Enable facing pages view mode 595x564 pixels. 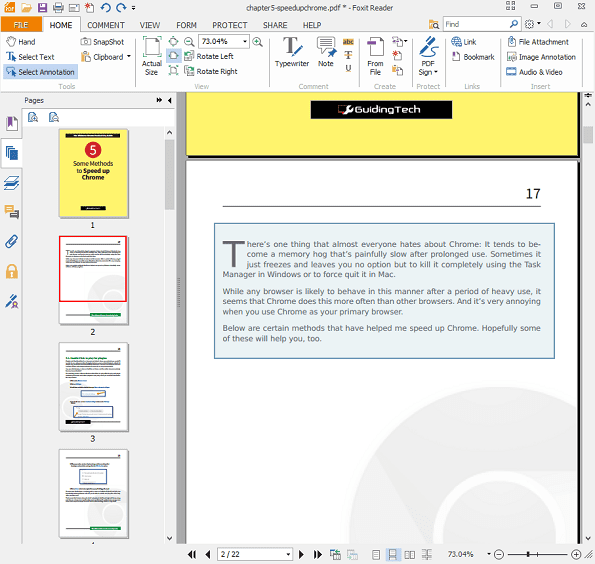tap(409, 555)
